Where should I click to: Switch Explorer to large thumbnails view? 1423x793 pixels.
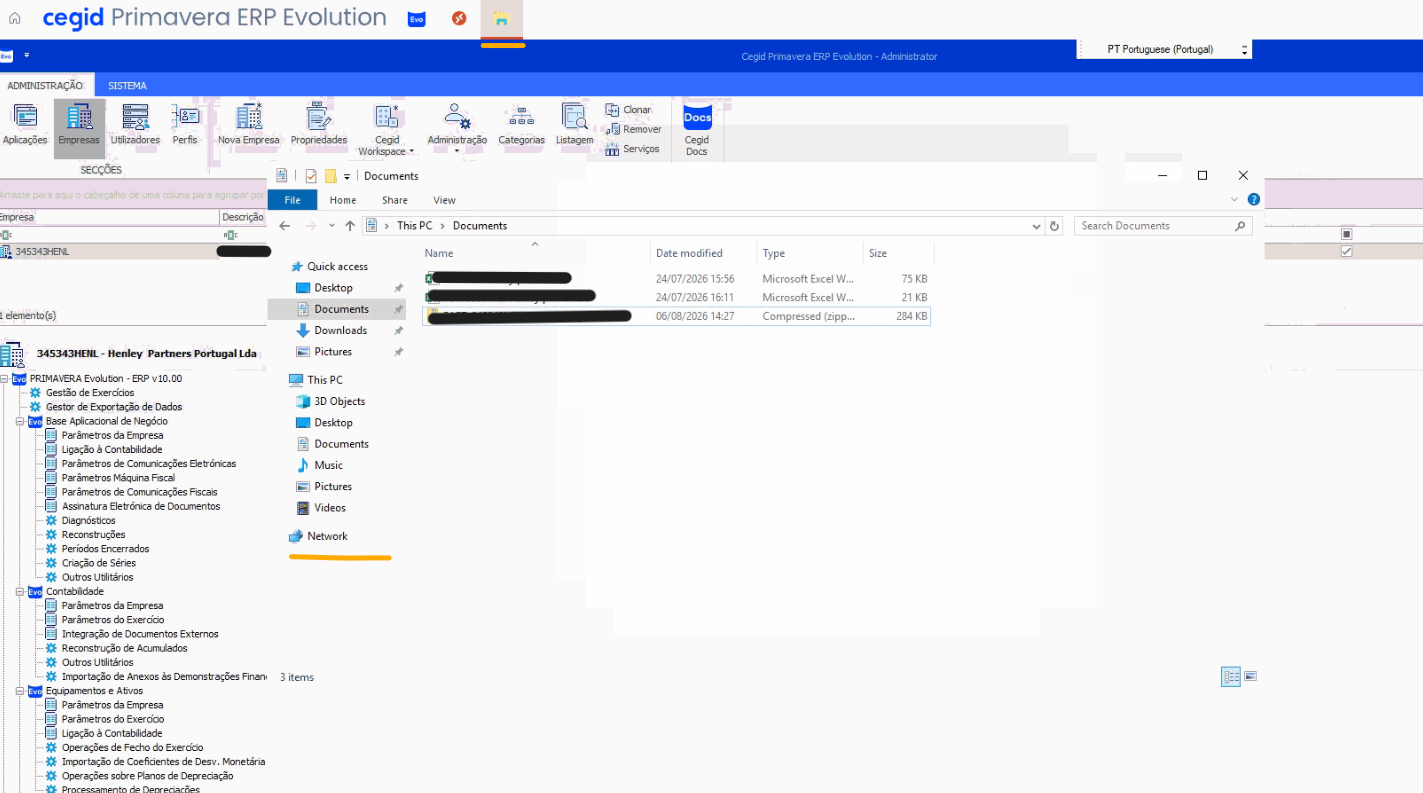point(1250,677)
